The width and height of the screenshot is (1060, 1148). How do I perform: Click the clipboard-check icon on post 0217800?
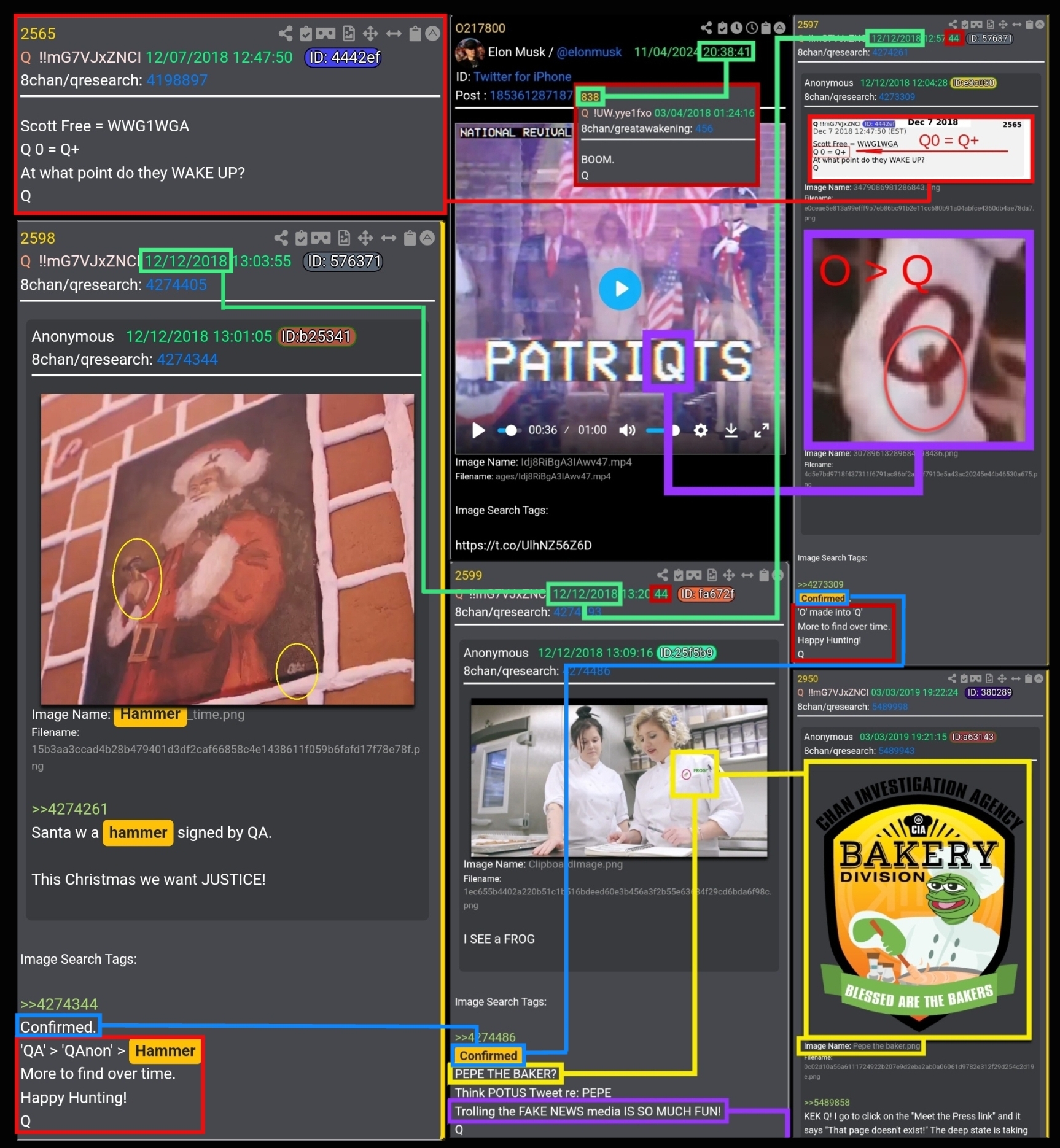click(722, 28)
